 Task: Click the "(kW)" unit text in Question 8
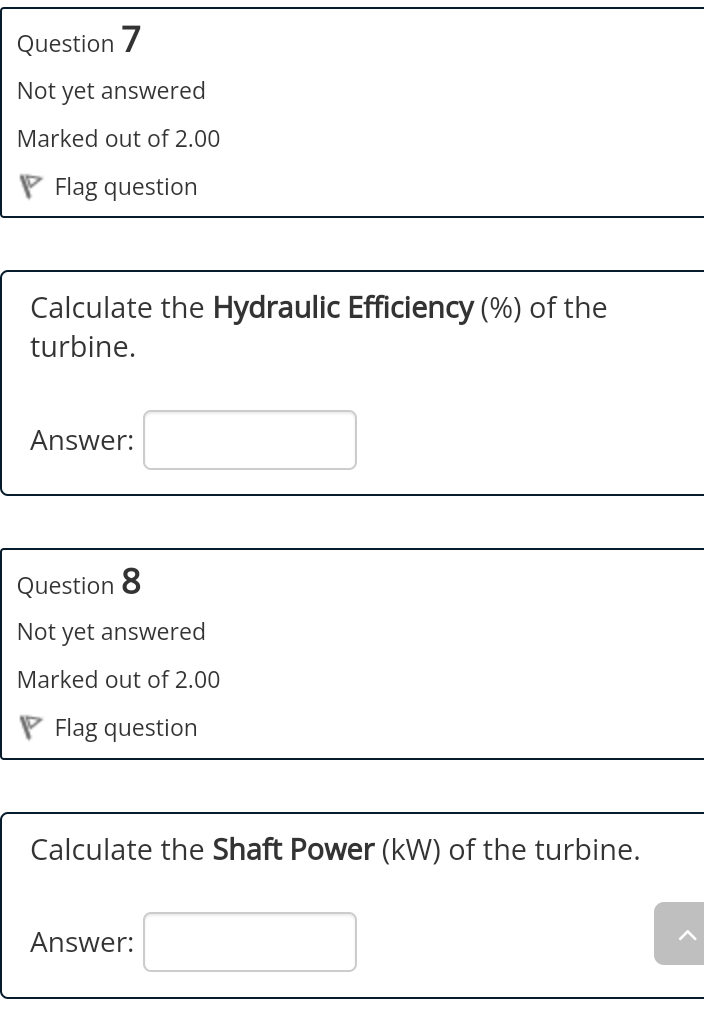click(411, 850)
